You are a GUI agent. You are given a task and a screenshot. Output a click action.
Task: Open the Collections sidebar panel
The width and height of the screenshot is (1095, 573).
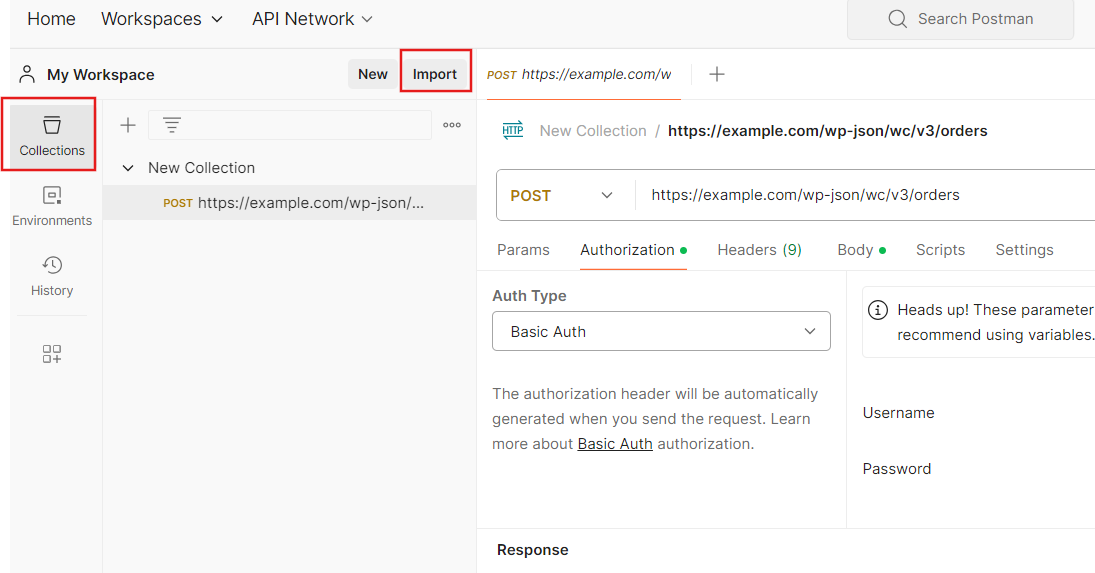(x=52, y=135)
